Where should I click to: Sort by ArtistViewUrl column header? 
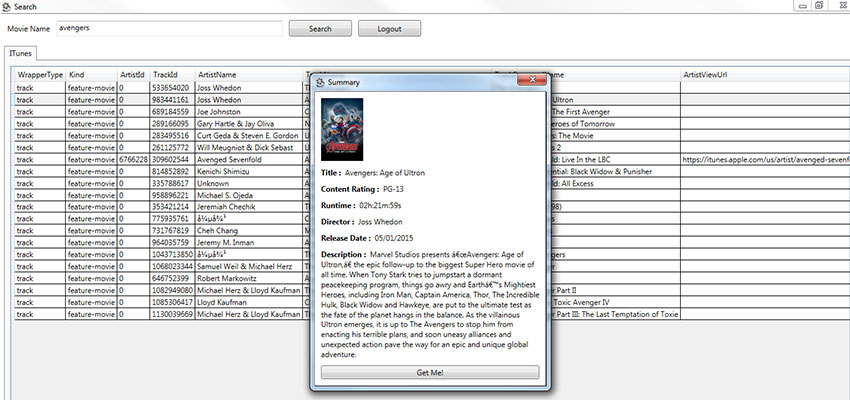765,75
